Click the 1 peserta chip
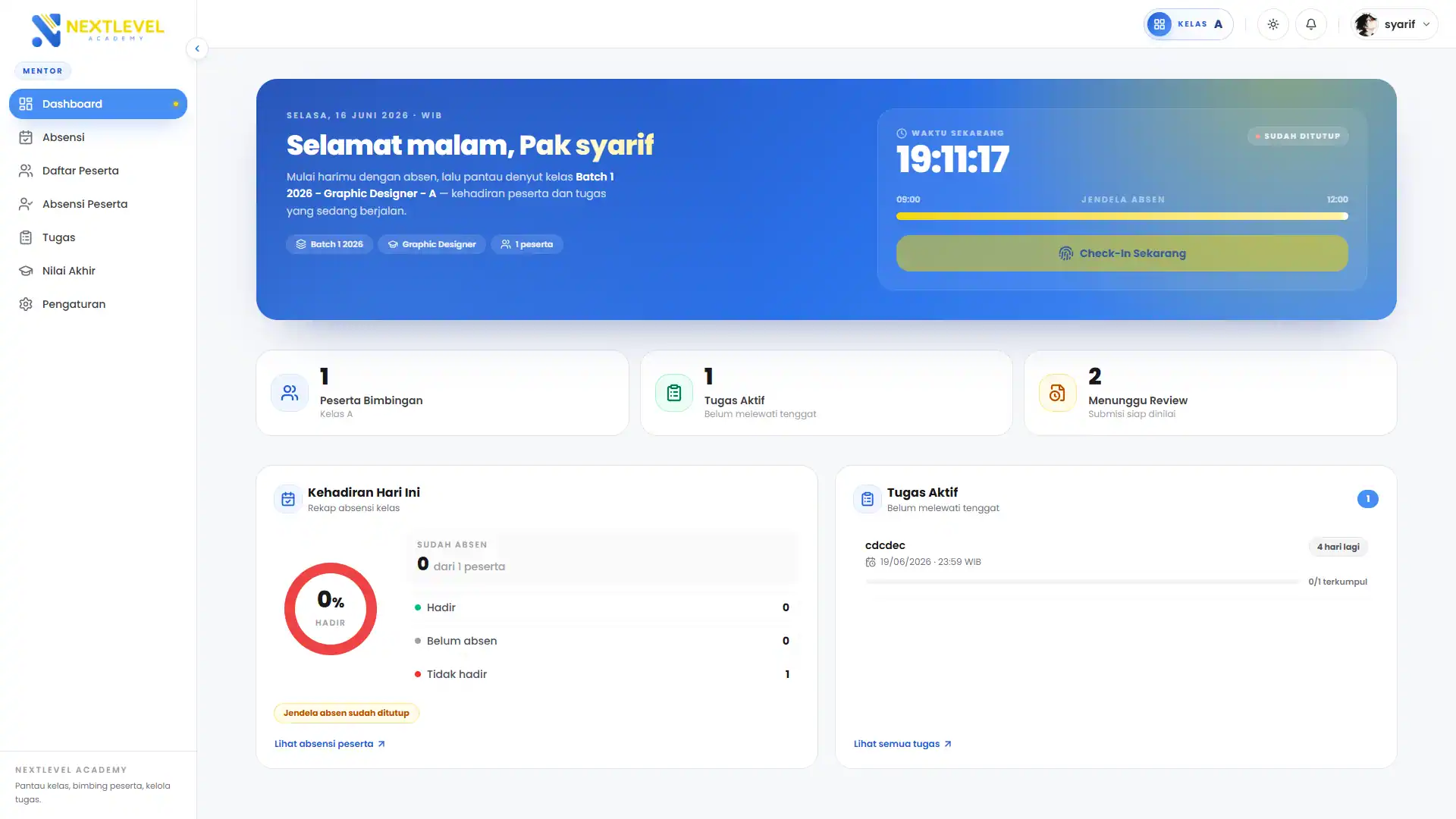Image resolution: width=1456 pixels, height=819 pixels. tap(527, 244)
